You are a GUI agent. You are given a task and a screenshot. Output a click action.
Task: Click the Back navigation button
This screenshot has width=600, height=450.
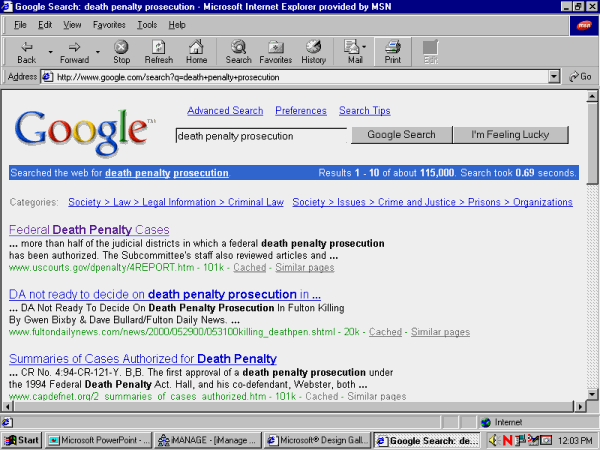25,51
